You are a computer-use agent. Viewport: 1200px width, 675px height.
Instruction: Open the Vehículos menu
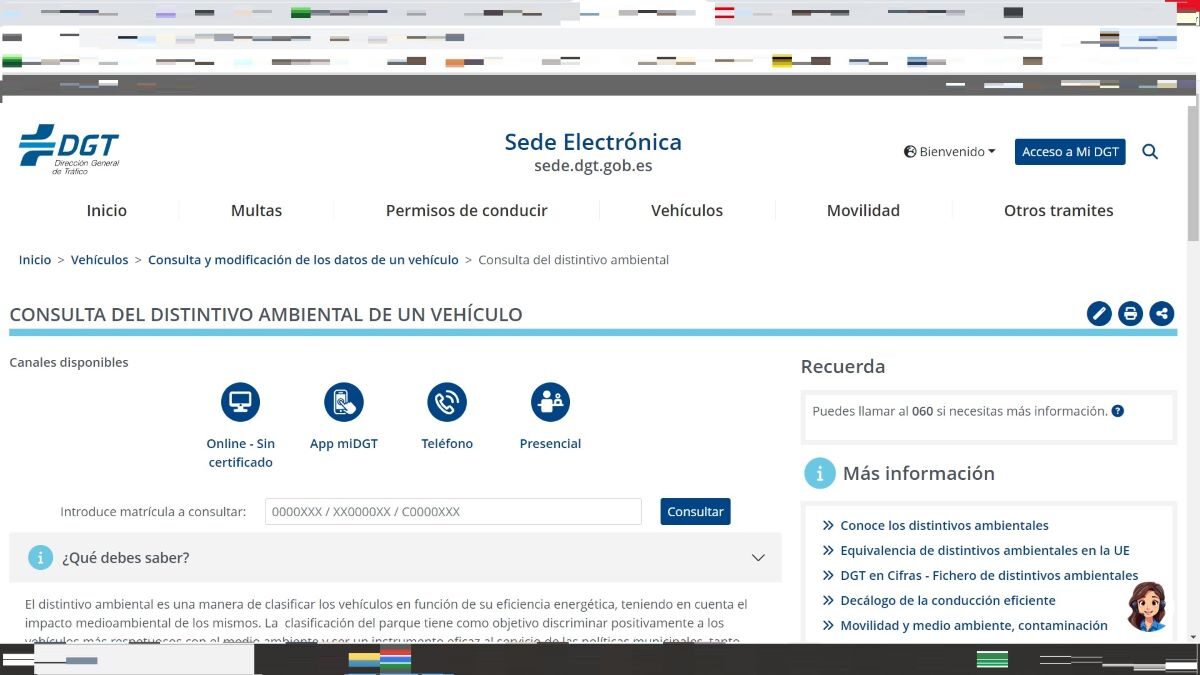[687, 210]
